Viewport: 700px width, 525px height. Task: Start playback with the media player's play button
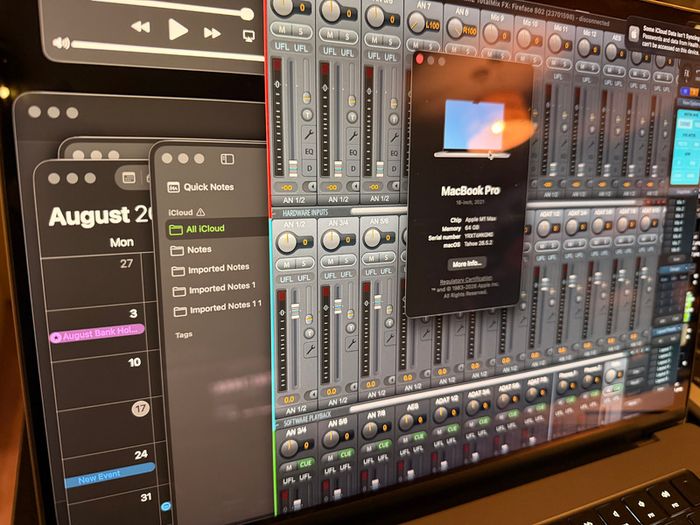tap(177, 30)
